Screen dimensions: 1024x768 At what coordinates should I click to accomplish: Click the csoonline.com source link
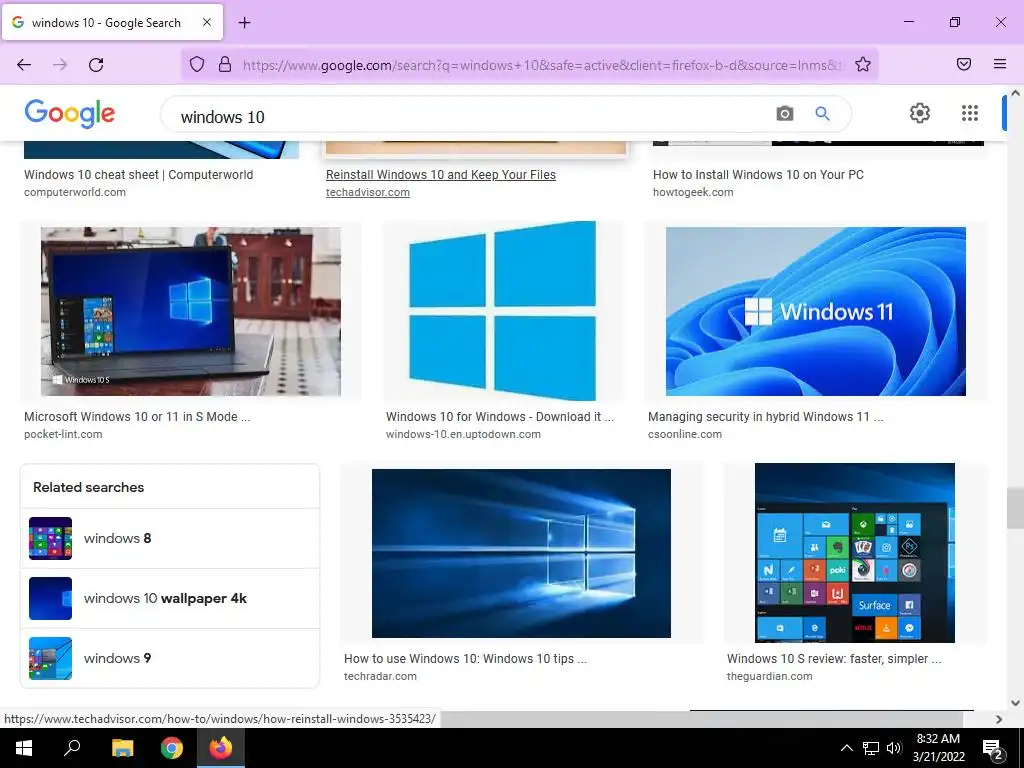click(685, 434)
